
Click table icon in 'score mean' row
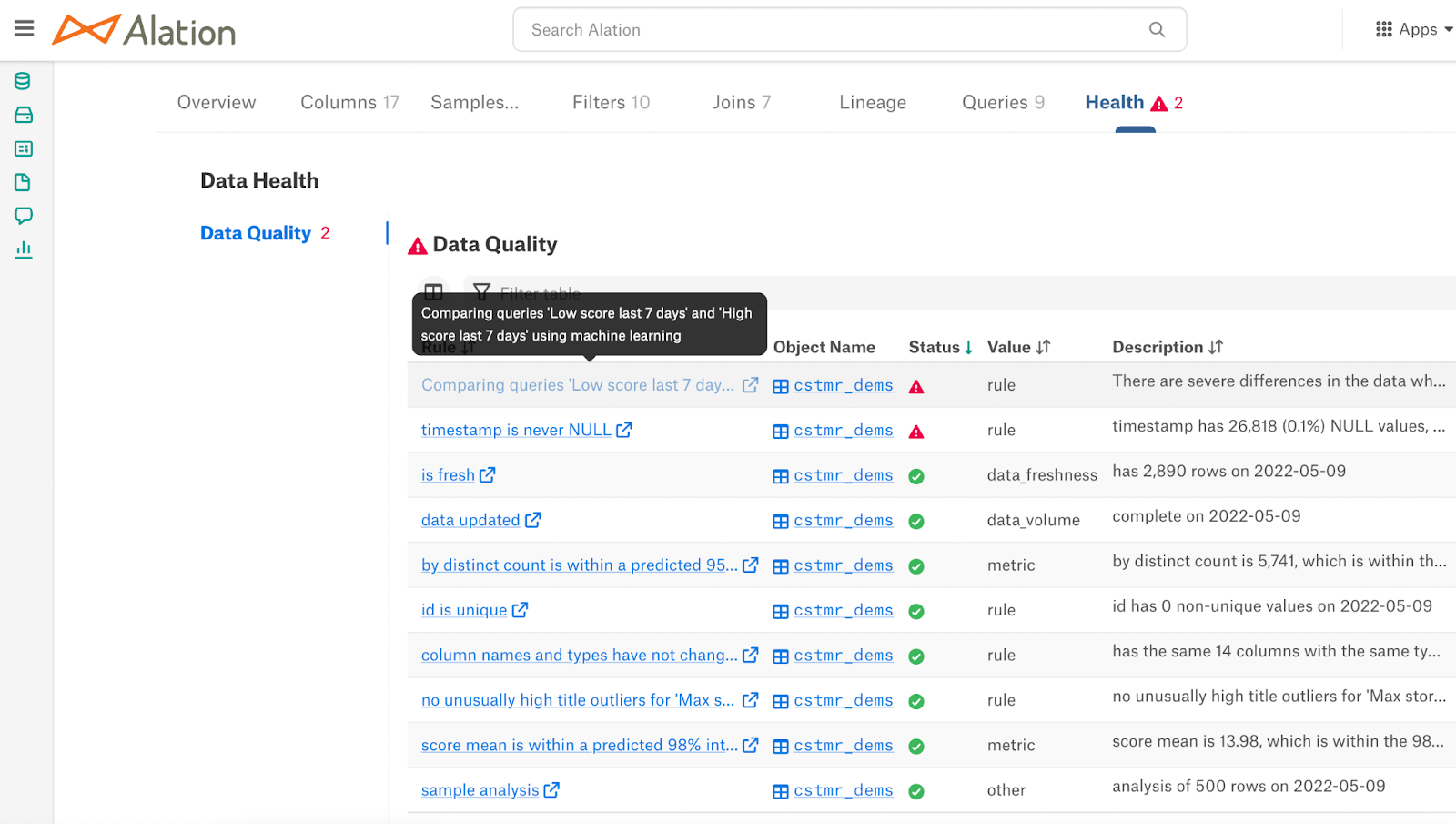point(781,747)
